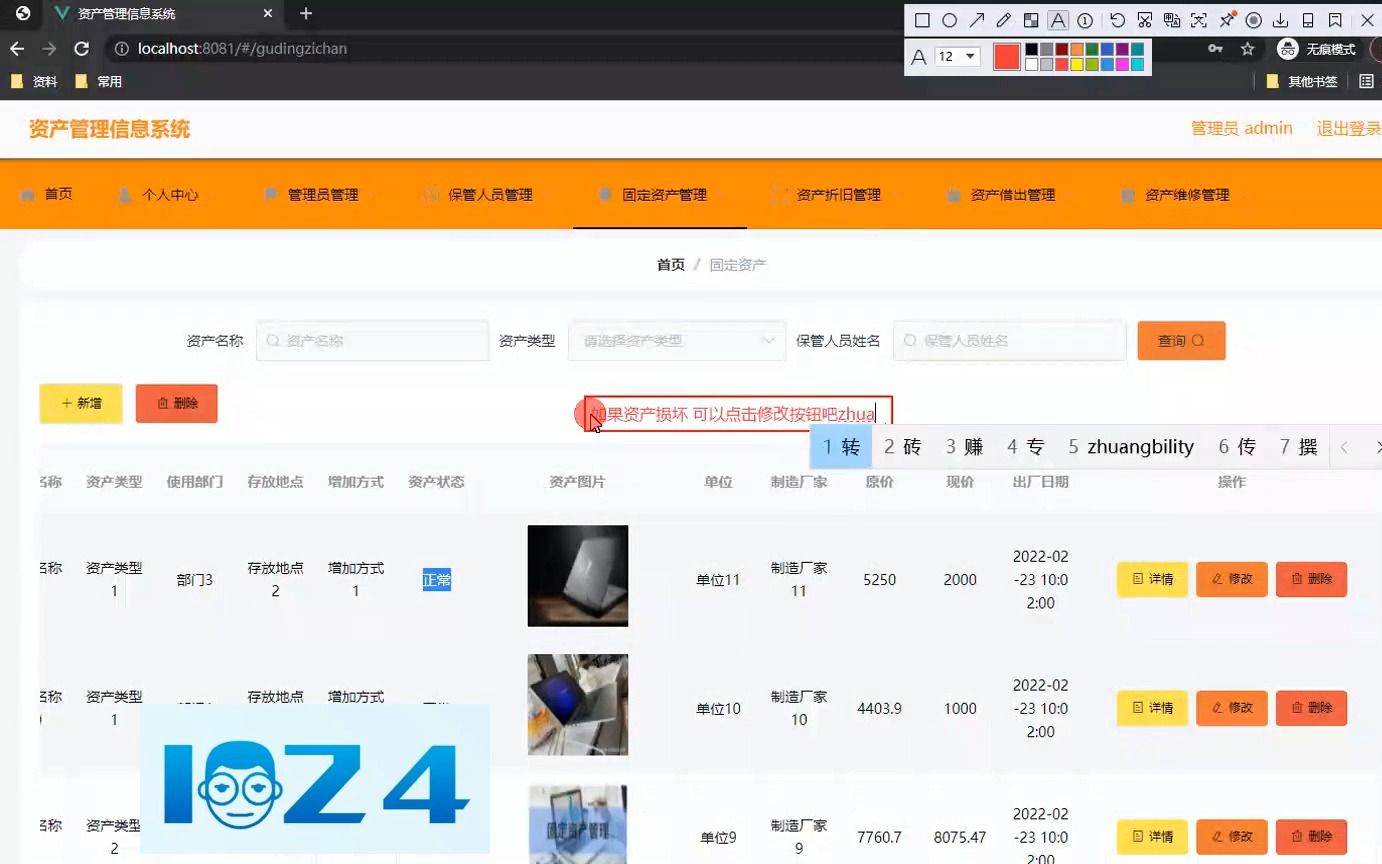Open the 个人中心 menu item

coord(172,195)
